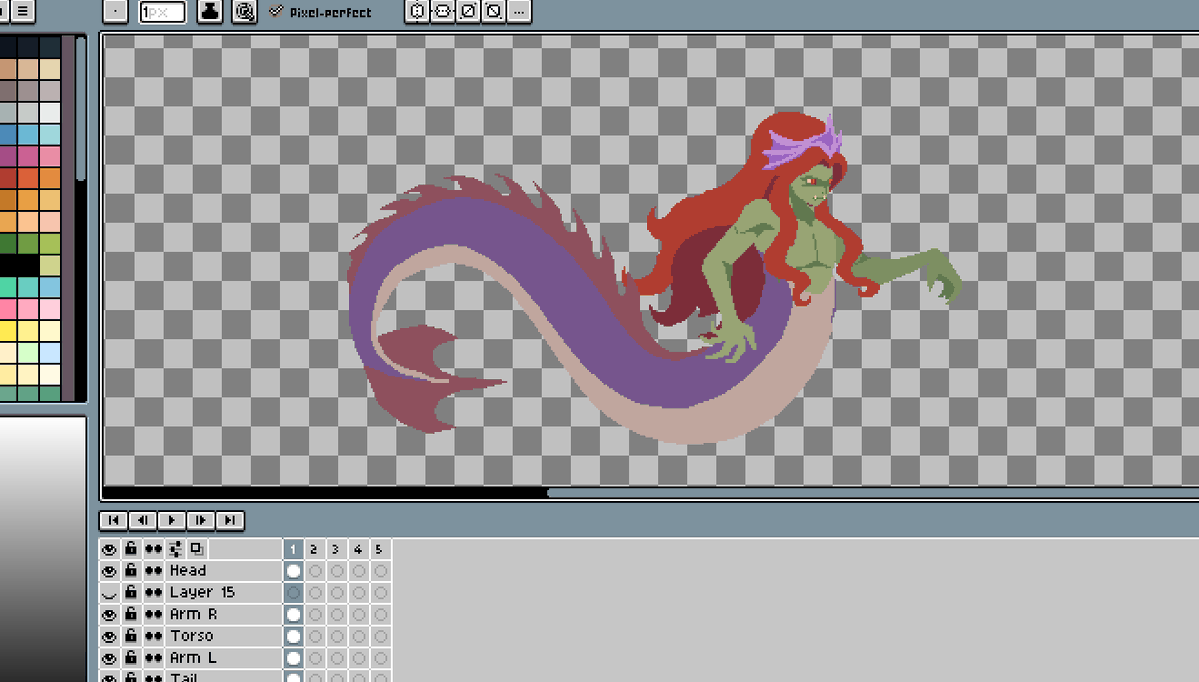
Task: Toggle continuous cels on Torso layer
Action: pos(153,636)
